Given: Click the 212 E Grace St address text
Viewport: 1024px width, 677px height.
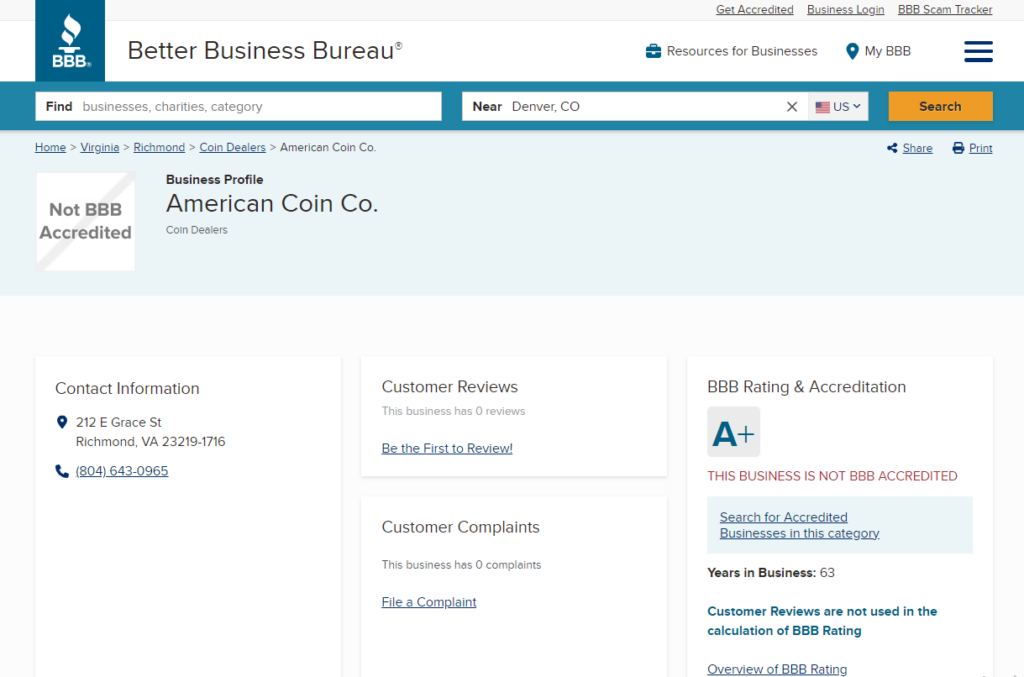Looking at the screenshot, I should pyautogui.click(x=118, y=422).
